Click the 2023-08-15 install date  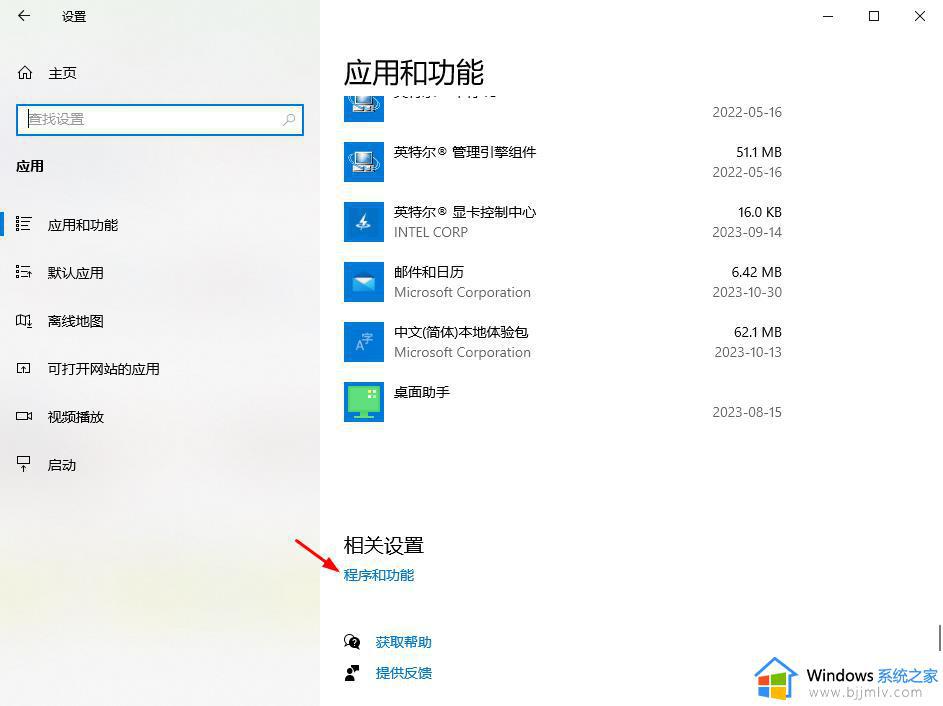(x=747, y=412)
